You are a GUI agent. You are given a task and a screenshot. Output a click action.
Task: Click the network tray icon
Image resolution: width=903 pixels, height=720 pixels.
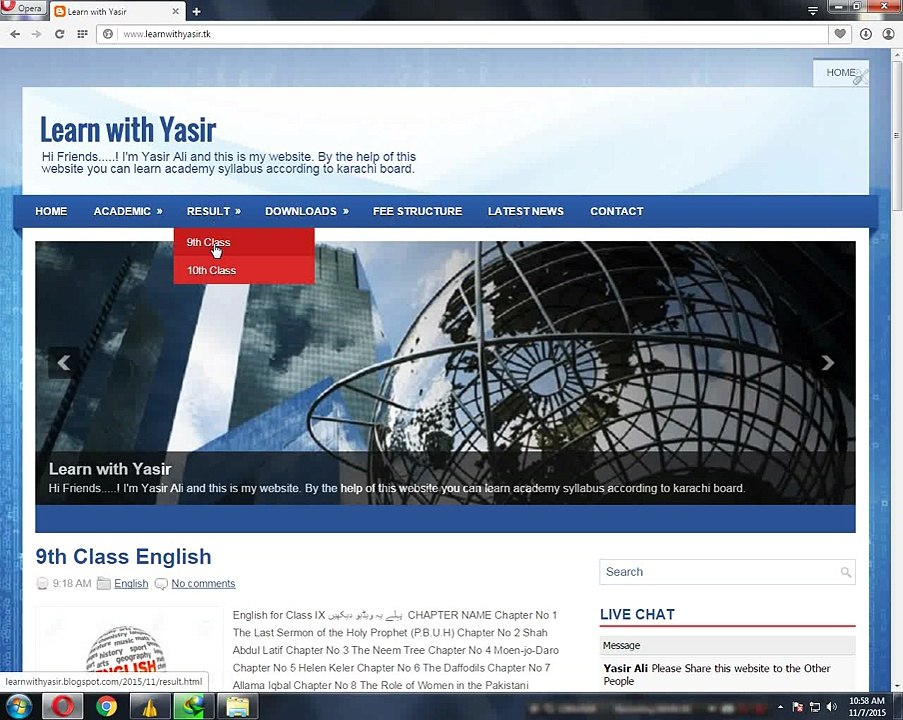(815, 707)
